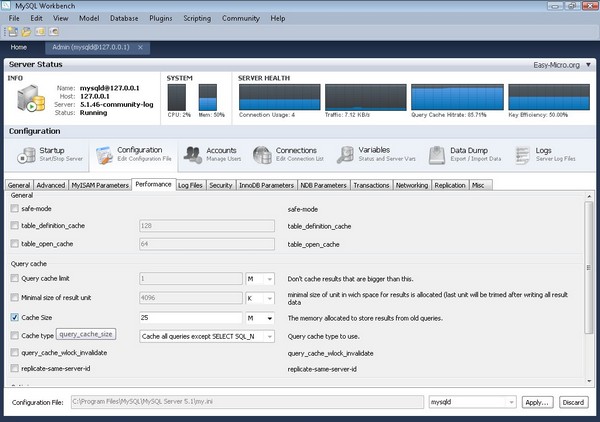Open Connections Edit Connection List section
Viewport: 600px width, 422px height.
pos(289,155)
